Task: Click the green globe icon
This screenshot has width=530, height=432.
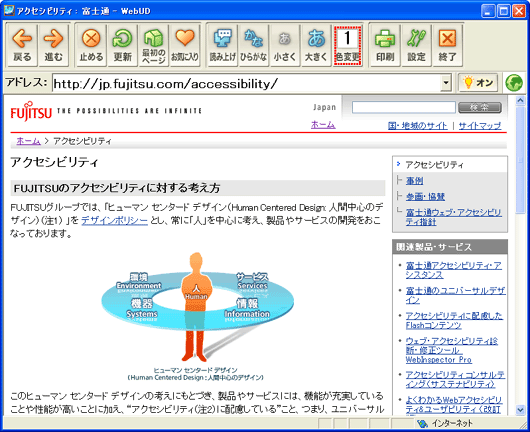Action: [514, 83]
